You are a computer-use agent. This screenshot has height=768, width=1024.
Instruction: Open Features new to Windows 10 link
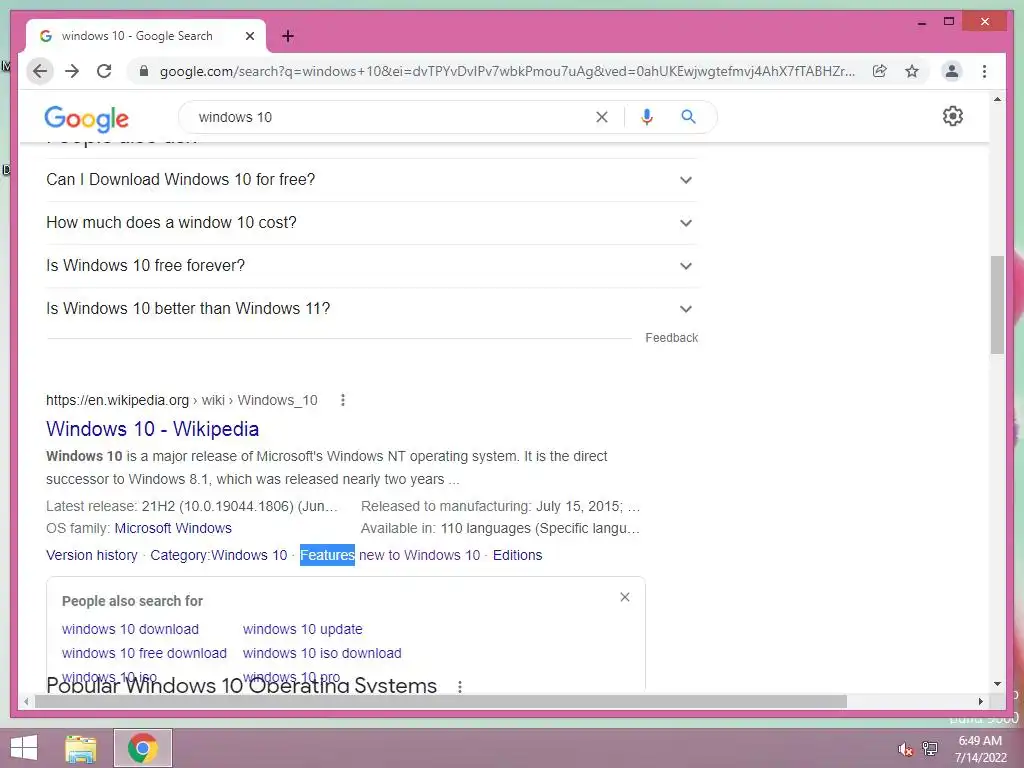click(390, 555)
